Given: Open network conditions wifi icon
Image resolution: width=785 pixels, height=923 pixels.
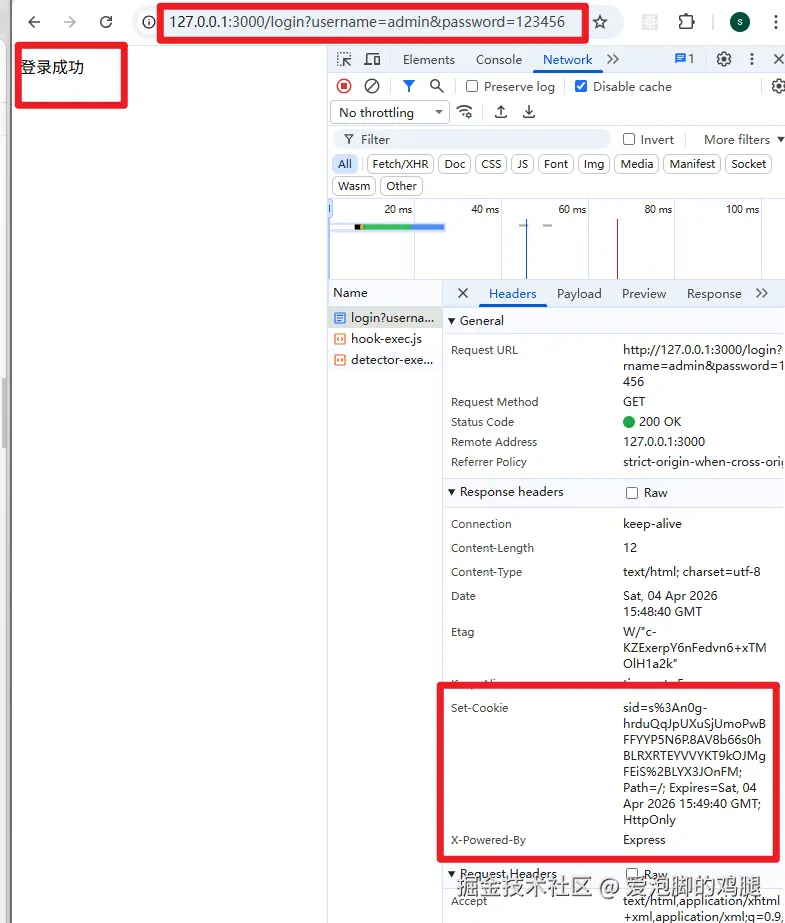Looking at the screenshot, I should coord(465,112).
